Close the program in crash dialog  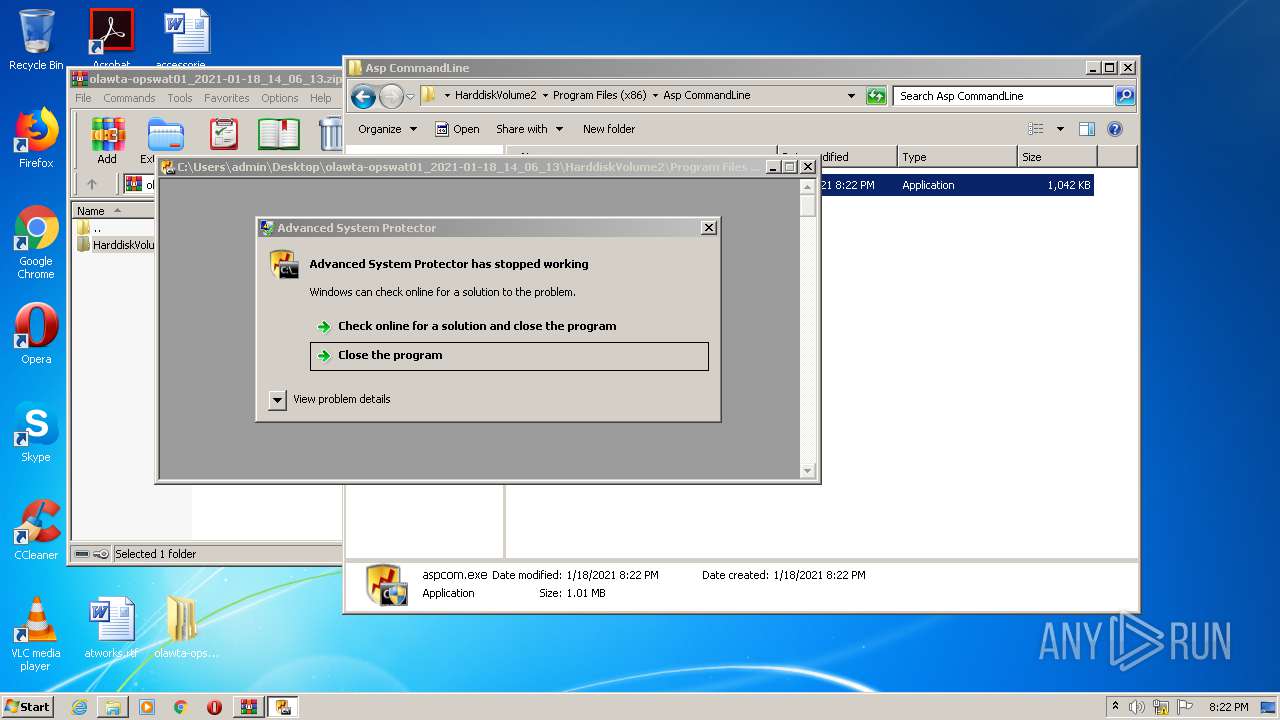pyautogui.click(x=509, y=356)
